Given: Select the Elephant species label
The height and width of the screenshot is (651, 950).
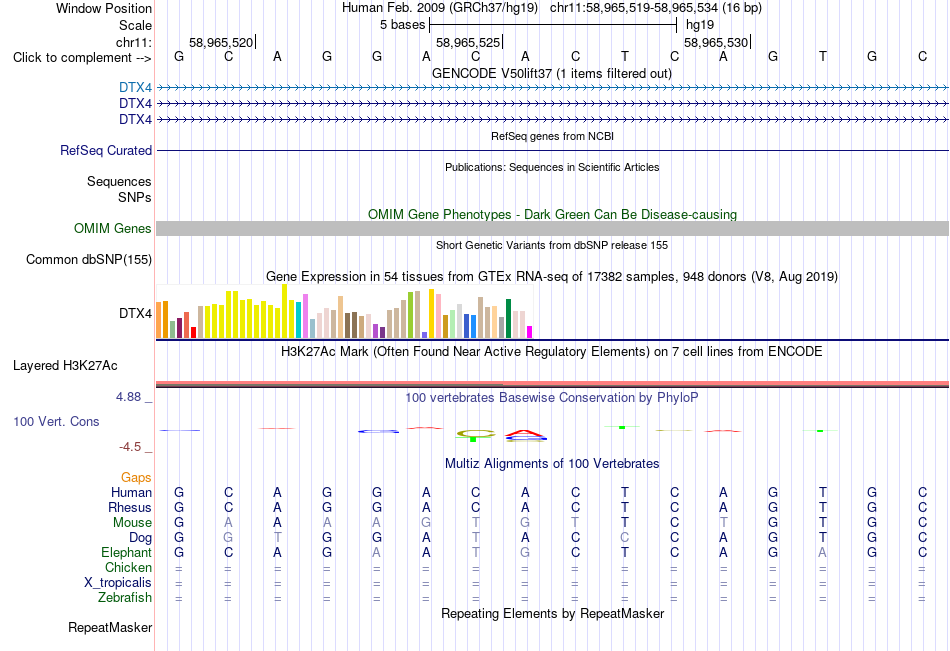Looking at the screenshot, I should [x=127, y=553].
